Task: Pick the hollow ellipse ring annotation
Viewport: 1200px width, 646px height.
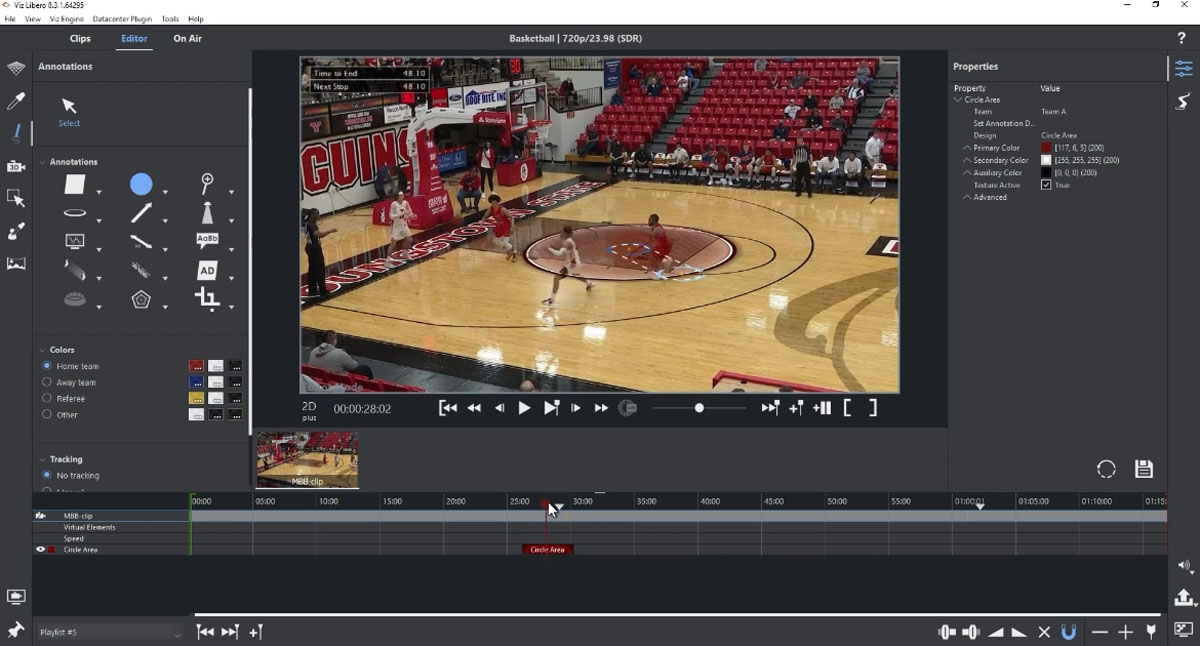Action: tap(75, 213)
